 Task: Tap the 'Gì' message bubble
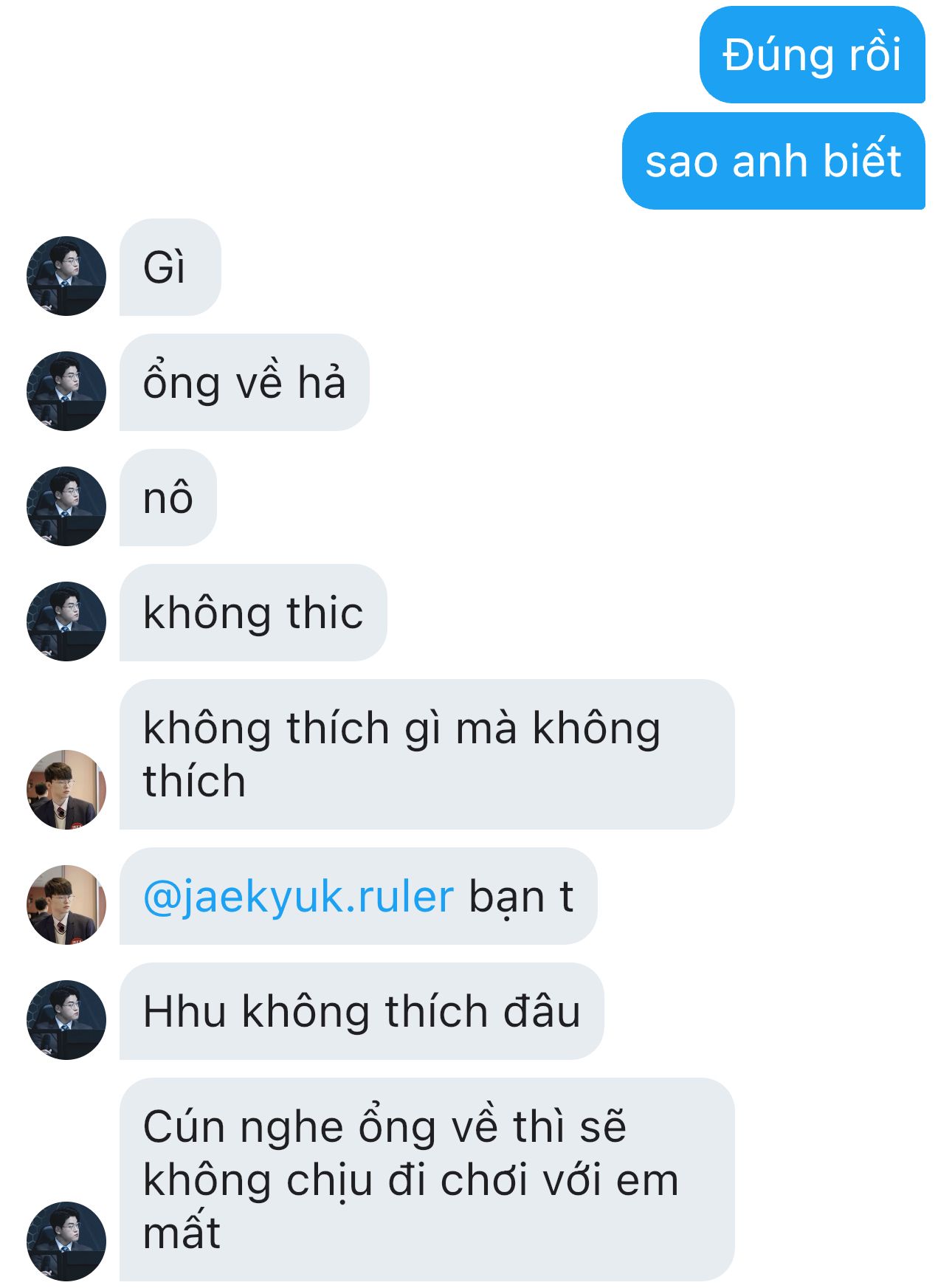coord(170,267)
